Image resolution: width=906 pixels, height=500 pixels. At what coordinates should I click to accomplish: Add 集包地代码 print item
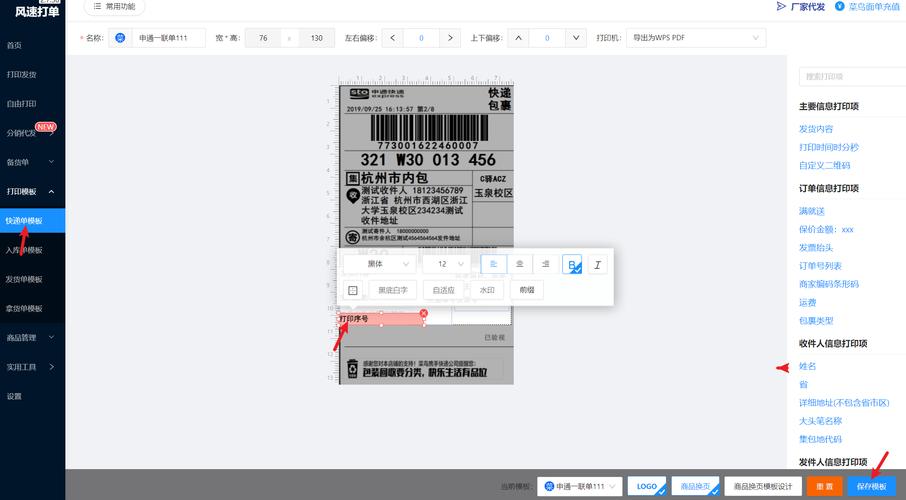coord(820,439)
